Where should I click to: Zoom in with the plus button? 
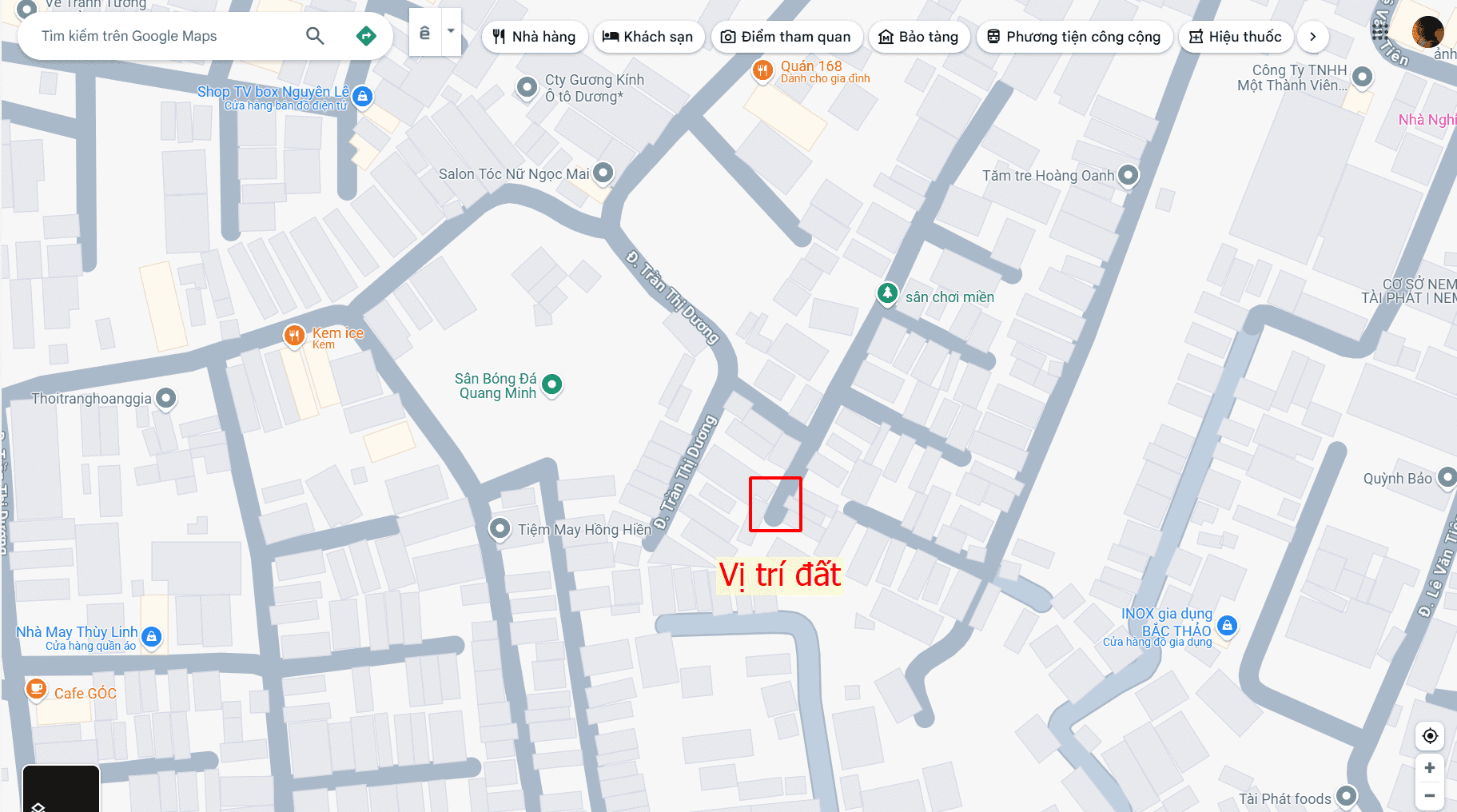[1430, 767]
